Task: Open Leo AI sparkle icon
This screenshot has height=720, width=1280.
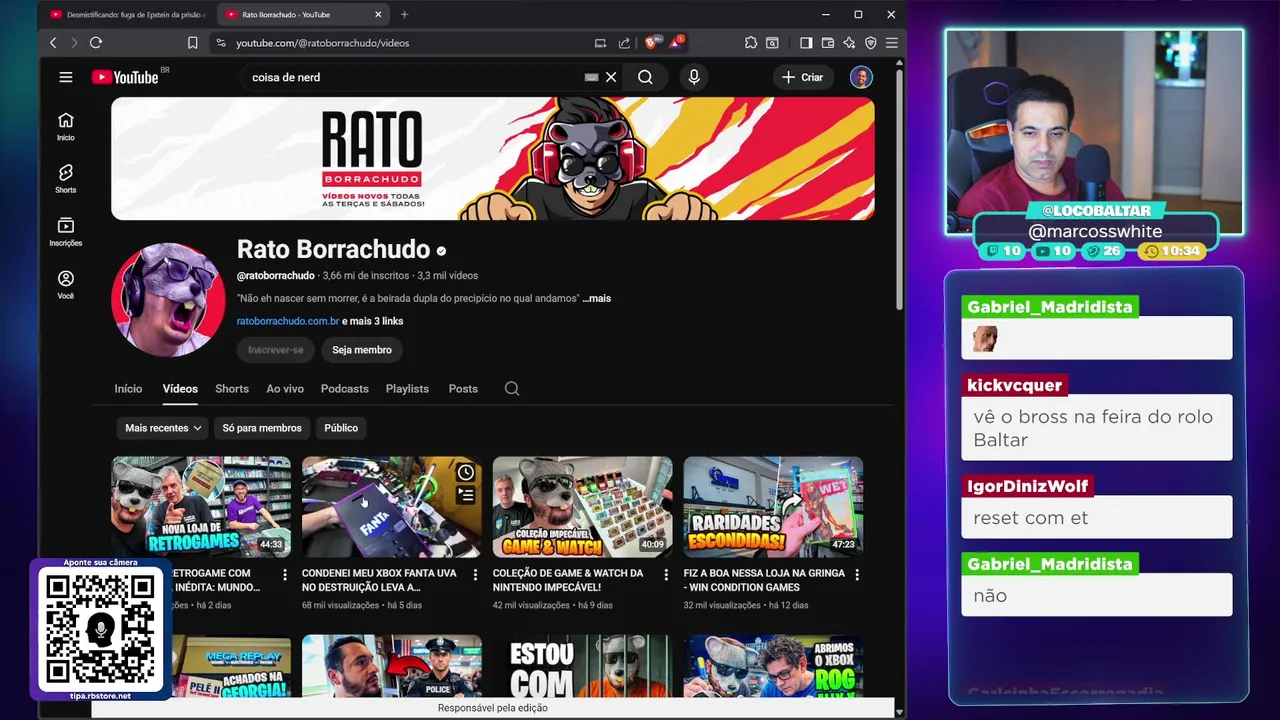Action: (x=849, y=43)
